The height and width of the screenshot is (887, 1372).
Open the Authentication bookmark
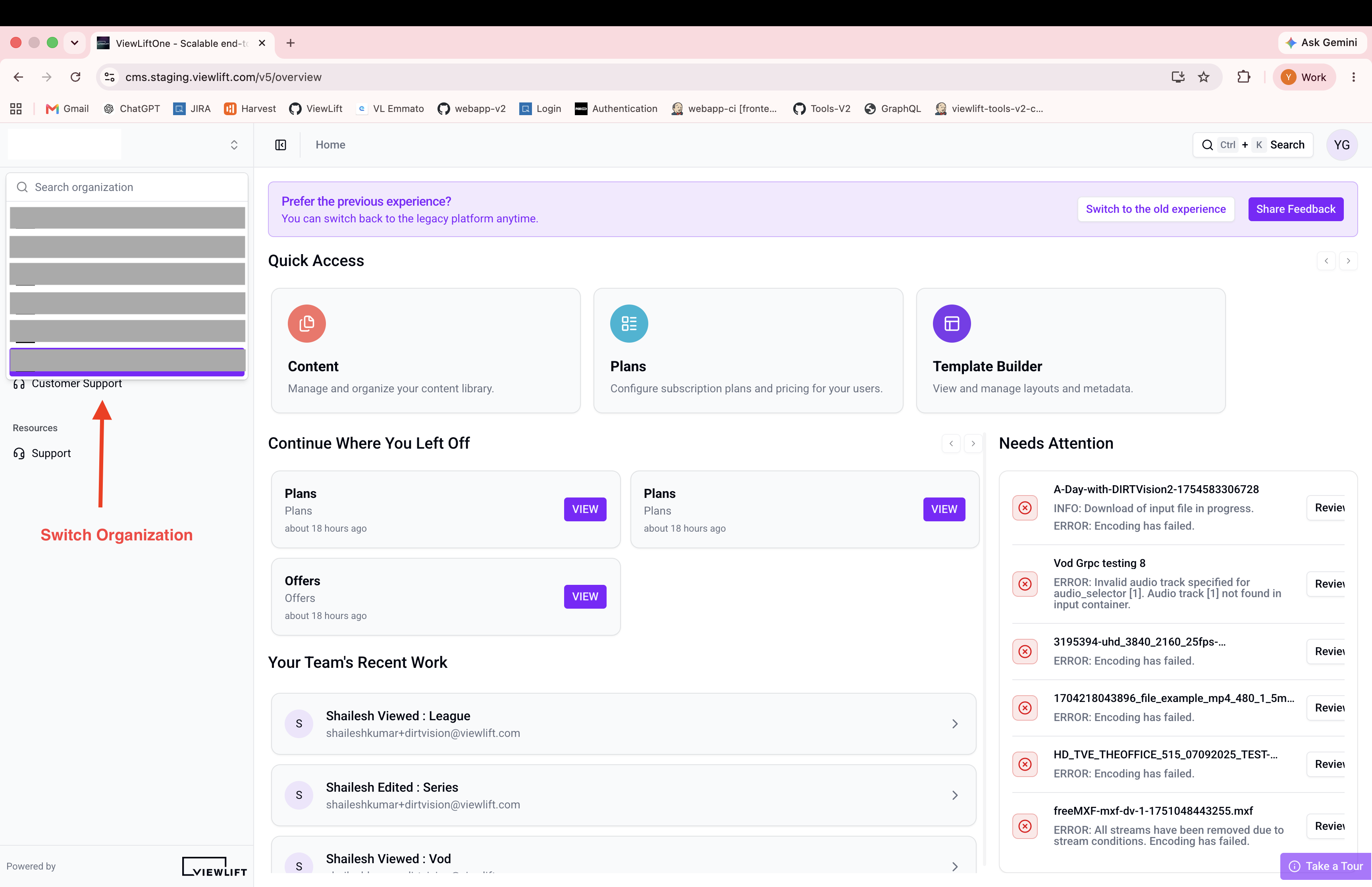point(616,109)
